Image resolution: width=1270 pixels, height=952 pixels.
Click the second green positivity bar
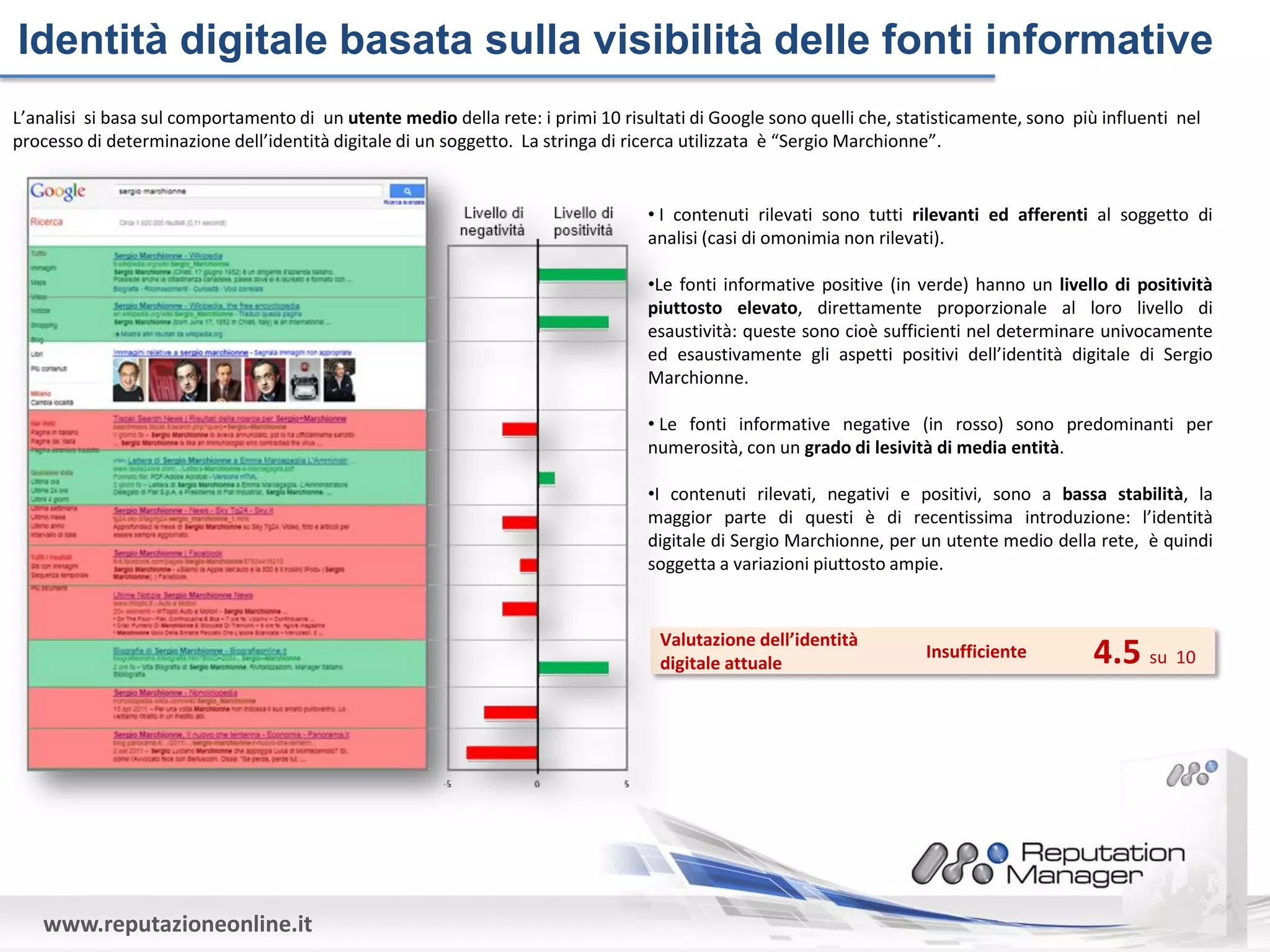click(x=574, y=322)
